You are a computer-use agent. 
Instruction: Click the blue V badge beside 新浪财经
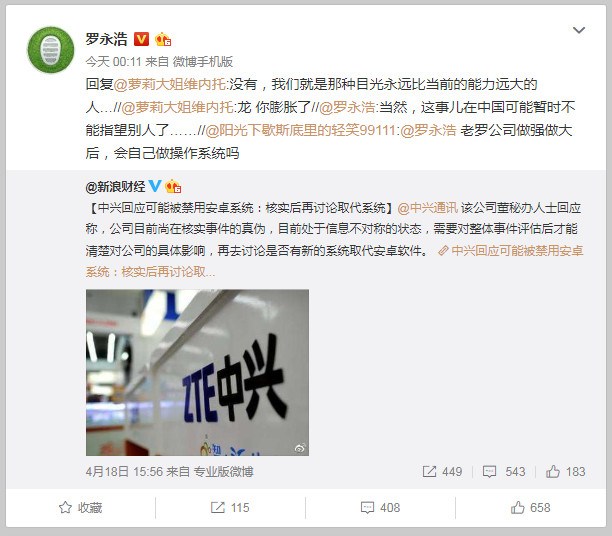coord(155,186)
